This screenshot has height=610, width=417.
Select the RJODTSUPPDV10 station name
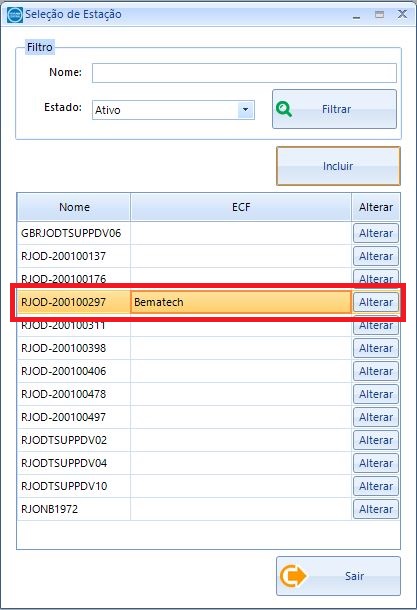[x=64, y=486]
